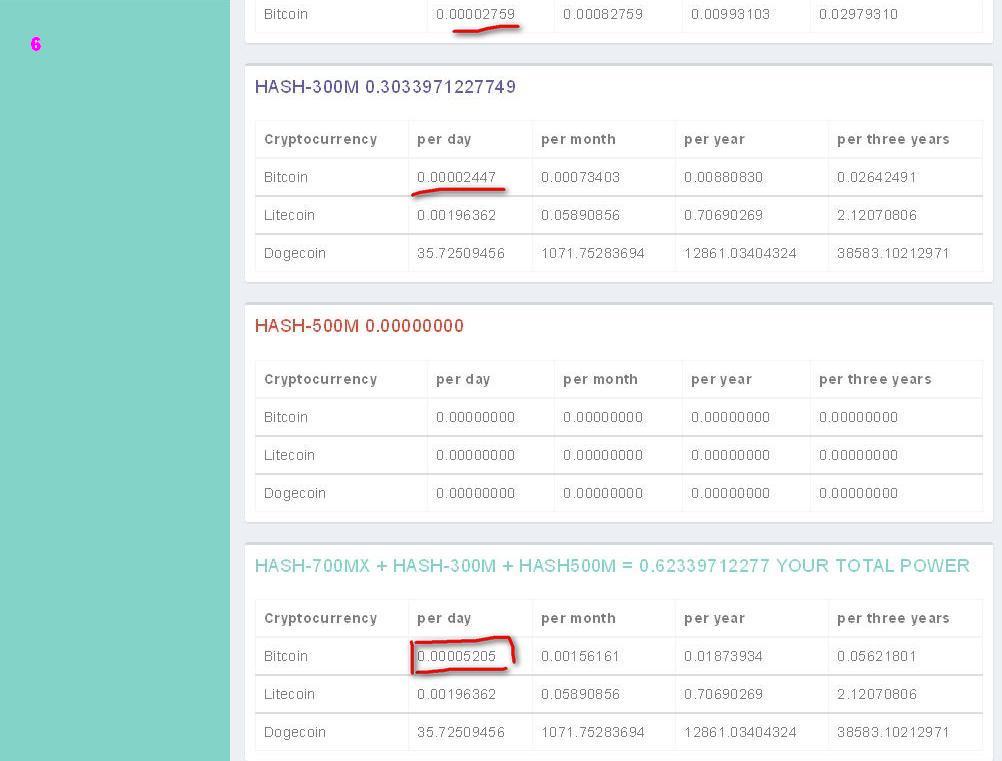Viewport: 1002px width, 761px height.
Task: Click 'per year' header in HASH-300M table
Action: coord(714,139)
